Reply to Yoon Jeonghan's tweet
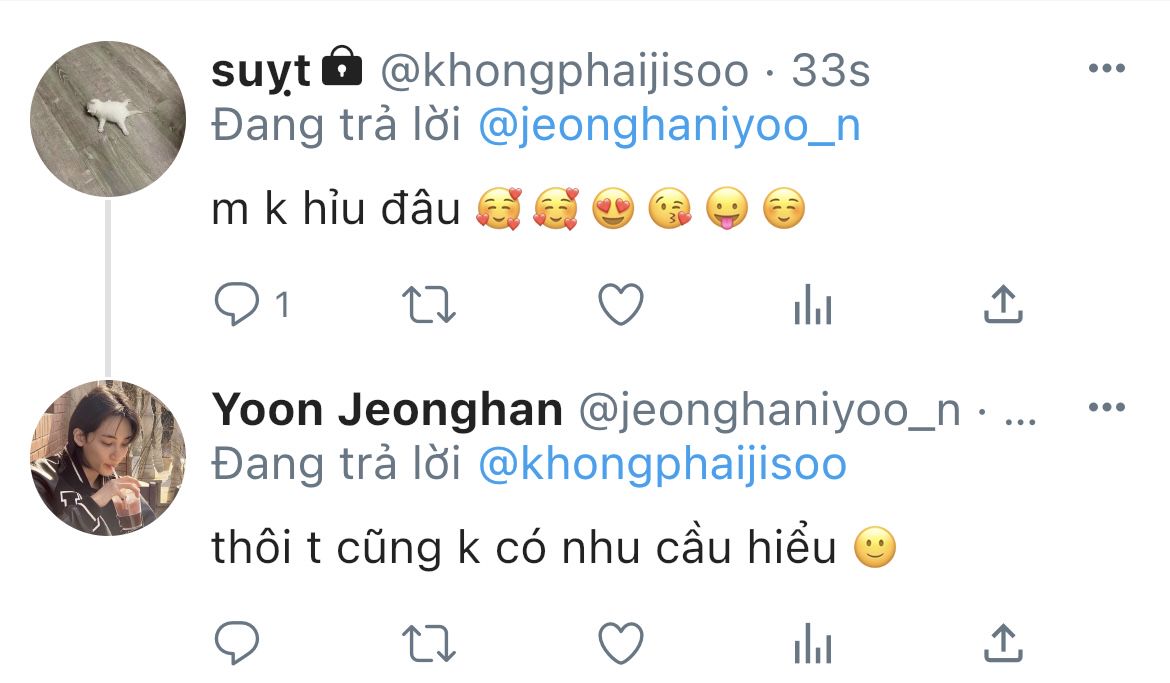1170x683 pixels. (237, 643)
